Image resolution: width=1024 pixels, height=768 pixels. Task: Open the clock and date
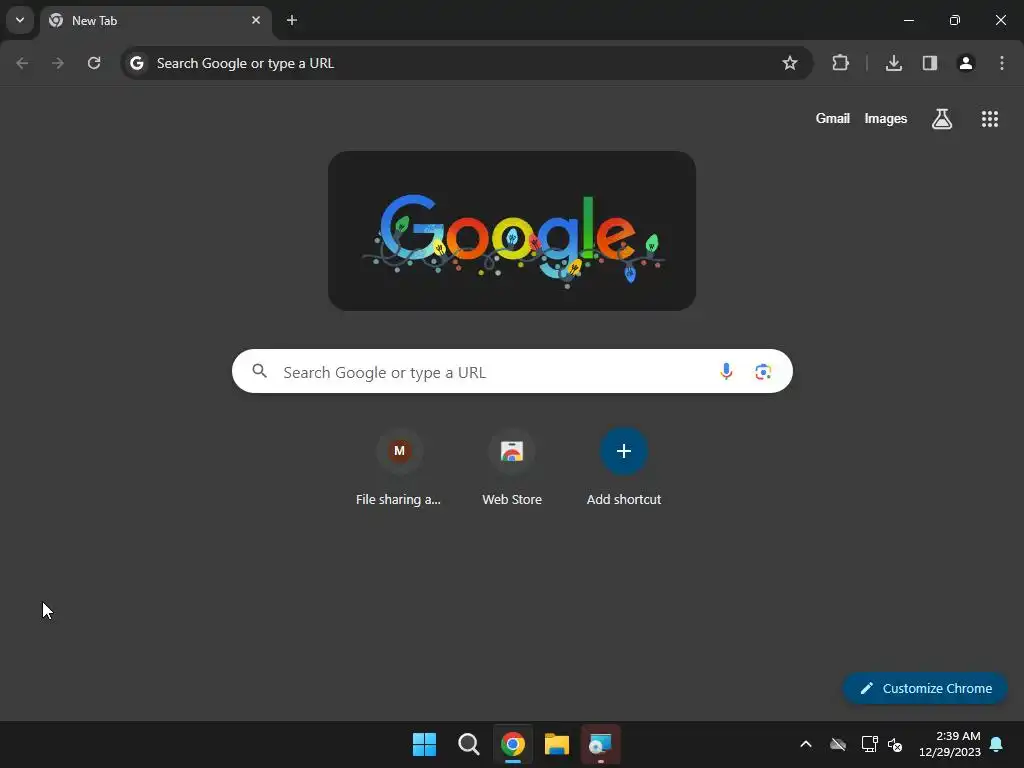pos(950,744)
